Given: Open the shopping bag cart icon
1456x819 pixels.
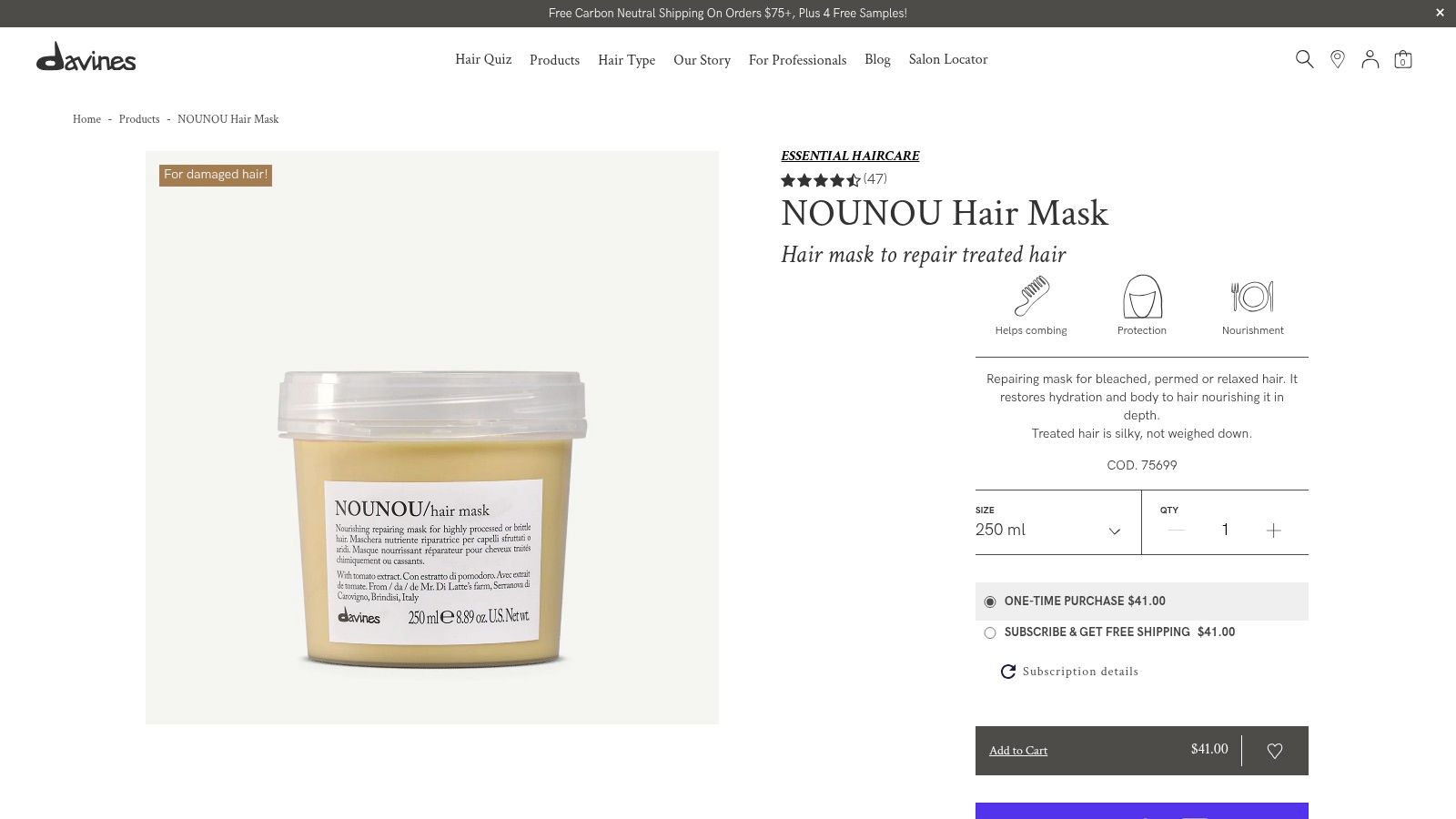Looking at the screenshot, I should pos(1403,59).
